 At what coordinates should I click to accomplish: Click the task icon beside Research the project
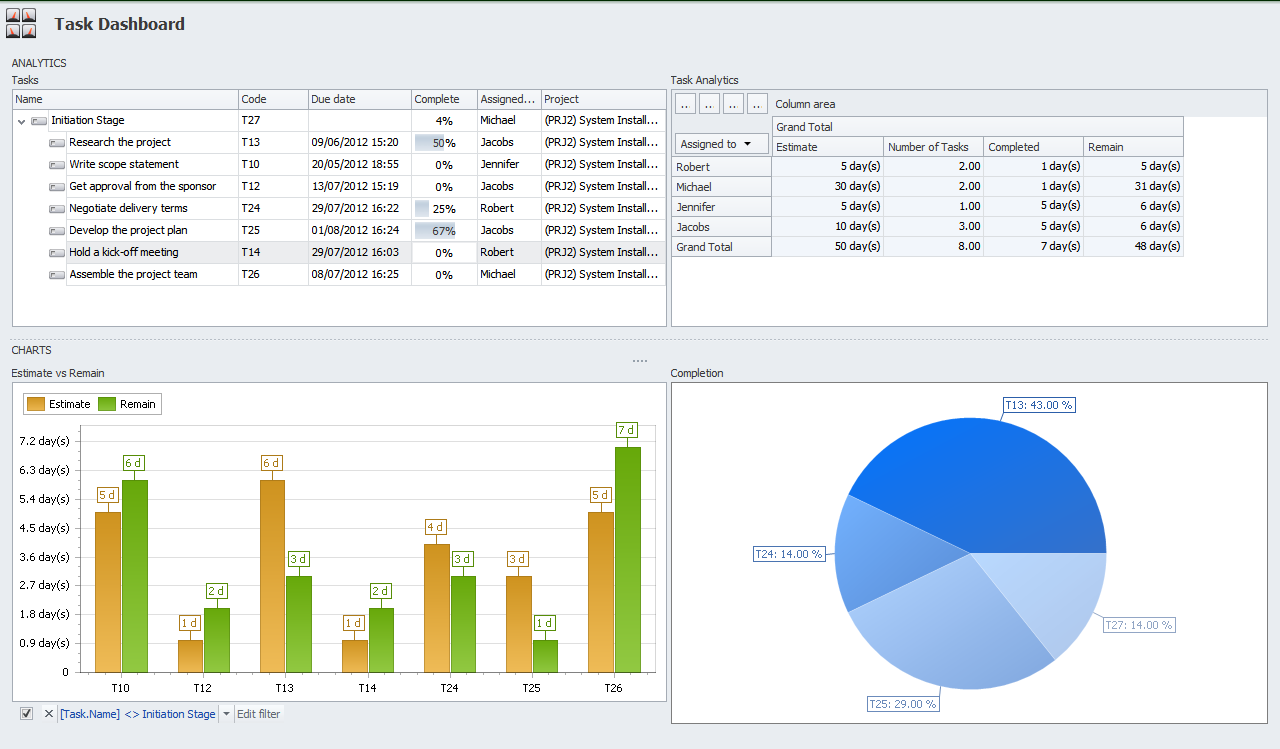coord(57,143)
